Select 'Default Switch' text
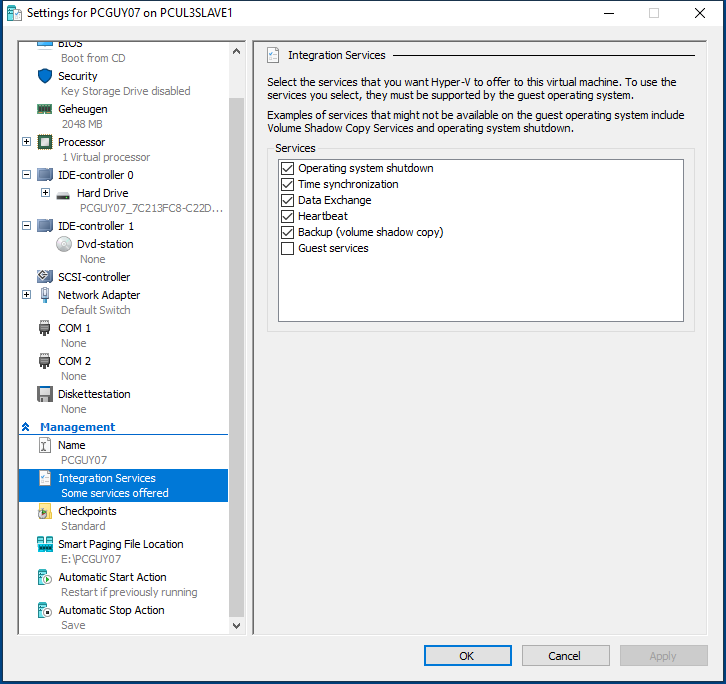 (96, 310)
